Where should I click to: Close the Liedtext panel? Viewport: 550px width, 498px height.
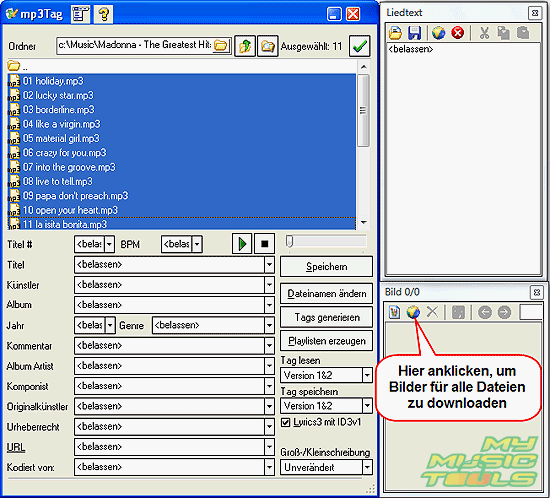pyautogui.click(x=535, y=13)
